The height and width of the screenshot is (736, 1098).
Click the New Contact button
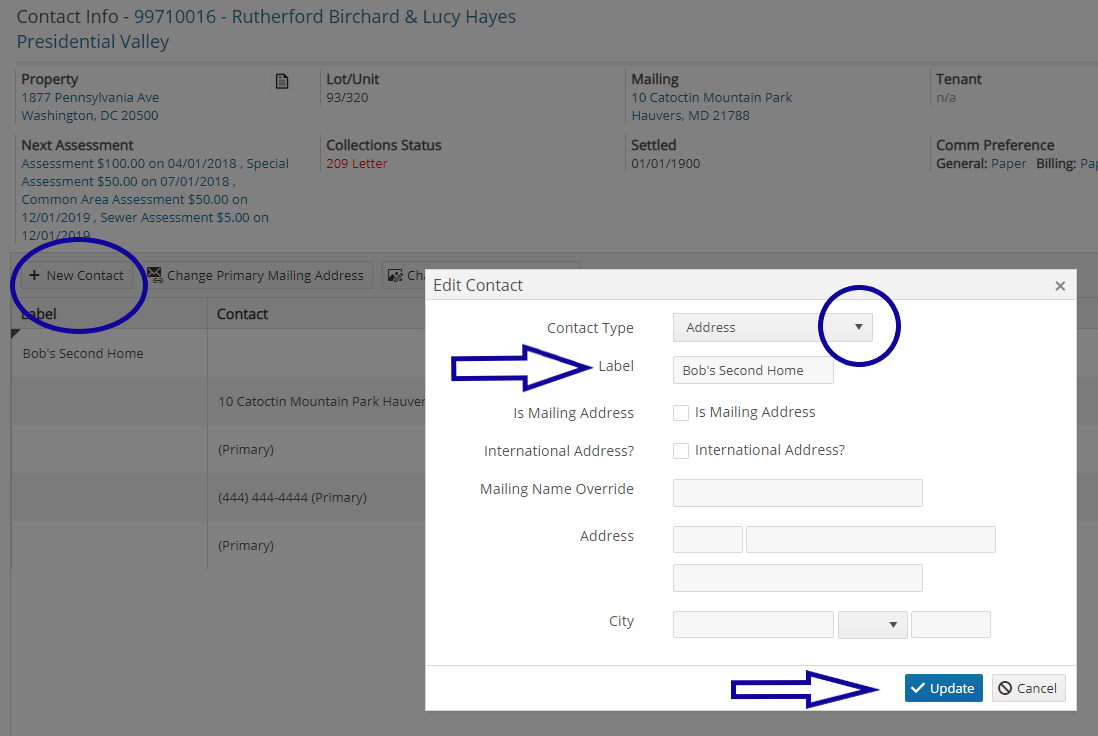[x=76, y=275]
